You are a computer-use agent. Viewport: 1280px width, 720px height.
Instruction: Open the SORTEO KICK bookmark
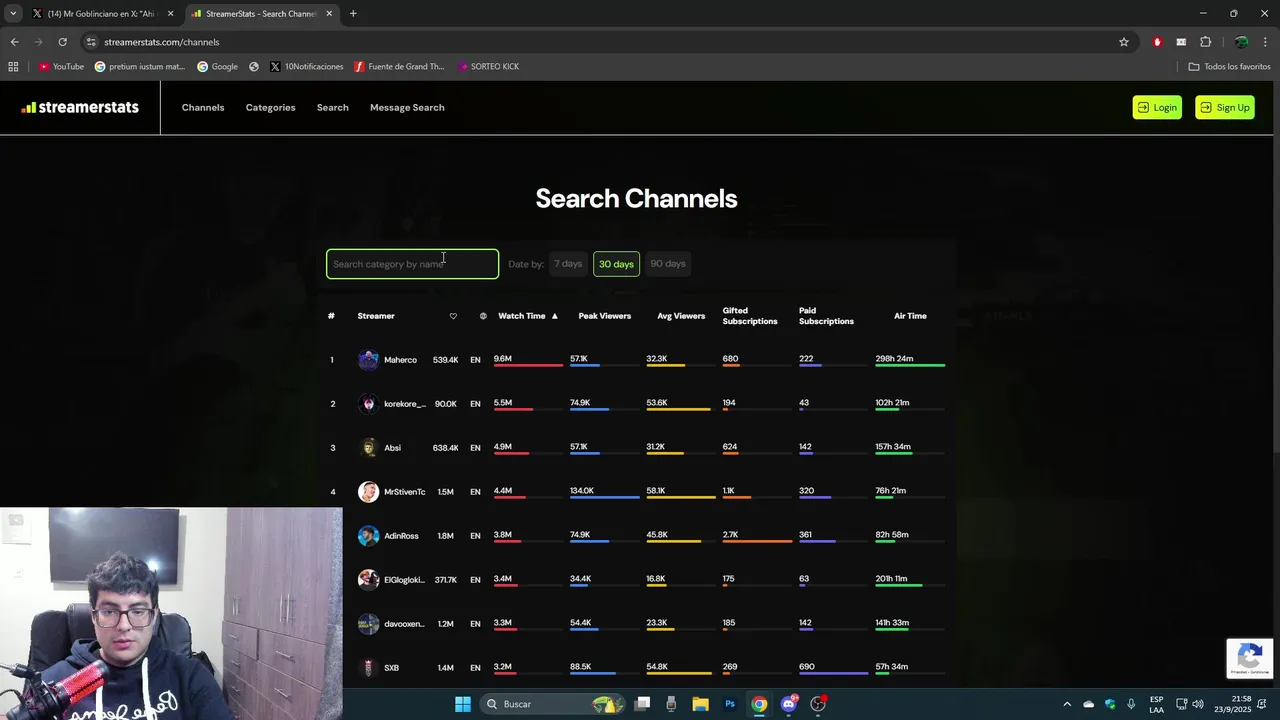click(488, 67)
